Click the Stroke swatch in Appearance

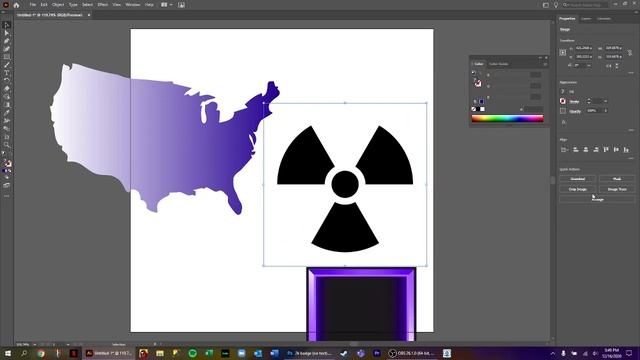pyautogui.click(x=563, y=101)
